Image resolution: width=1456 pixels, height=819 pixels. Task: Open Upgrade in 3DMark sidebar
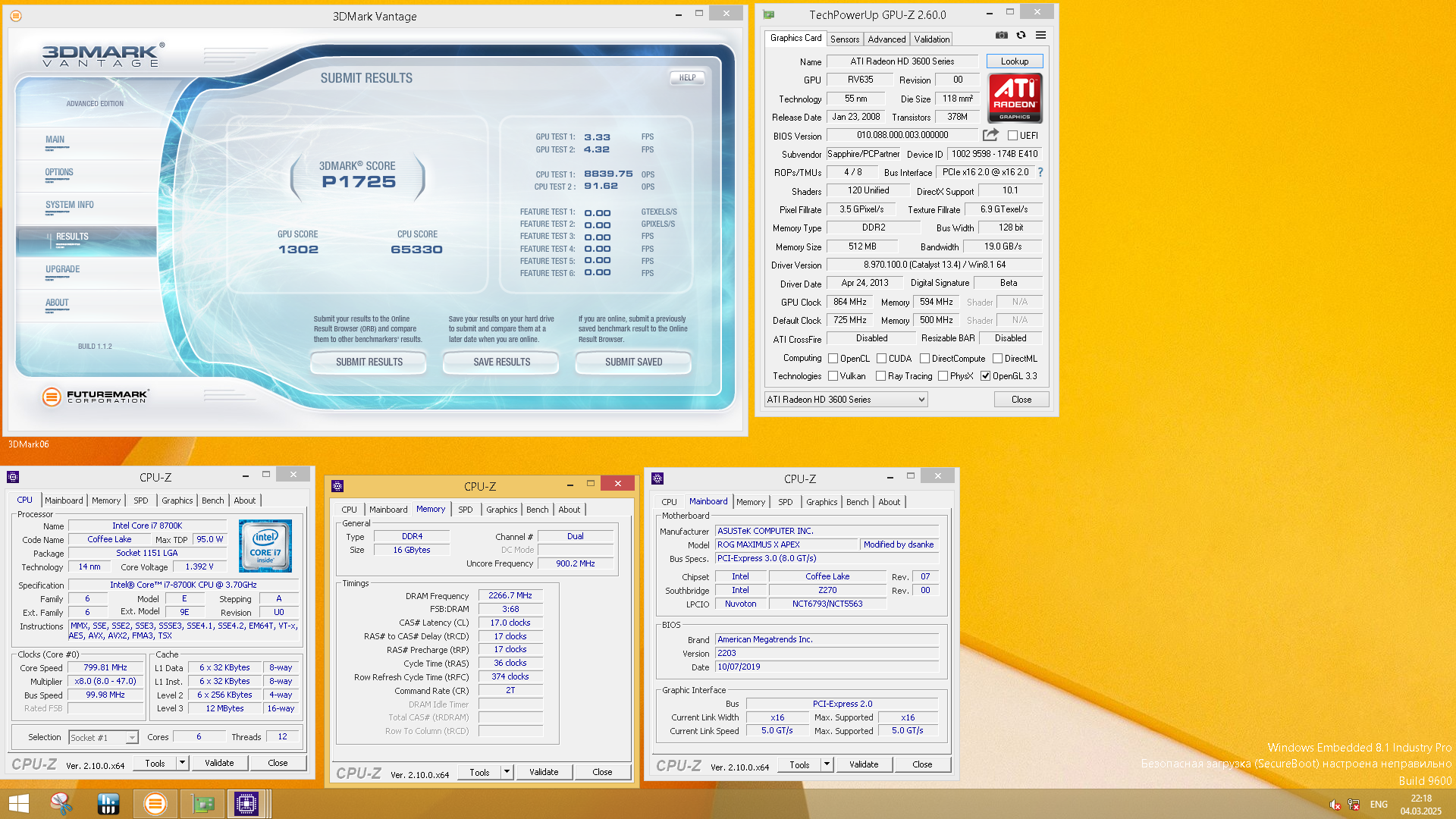click(63, 269)
